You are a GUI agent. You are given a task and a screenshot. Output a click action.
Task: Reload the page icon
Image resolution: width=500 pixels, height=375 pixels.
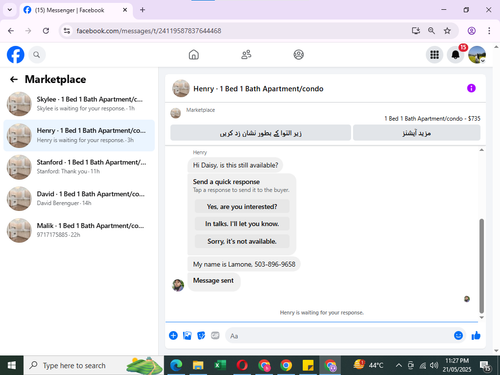tap(46, 31)
